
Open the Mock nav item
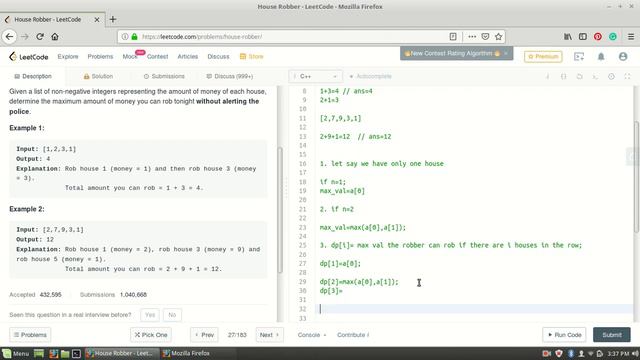pos(130,57)
